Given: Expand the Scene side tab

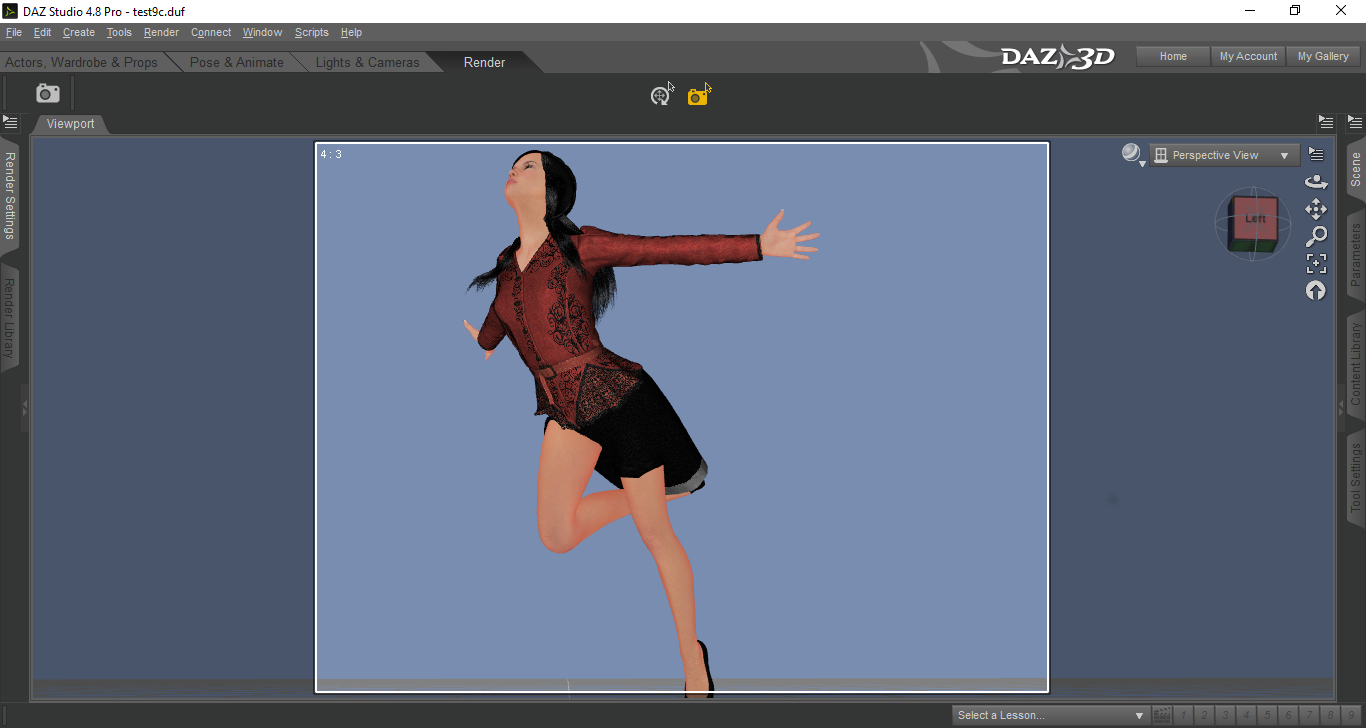Looking at the screenshot, I should coord(1356,170).
